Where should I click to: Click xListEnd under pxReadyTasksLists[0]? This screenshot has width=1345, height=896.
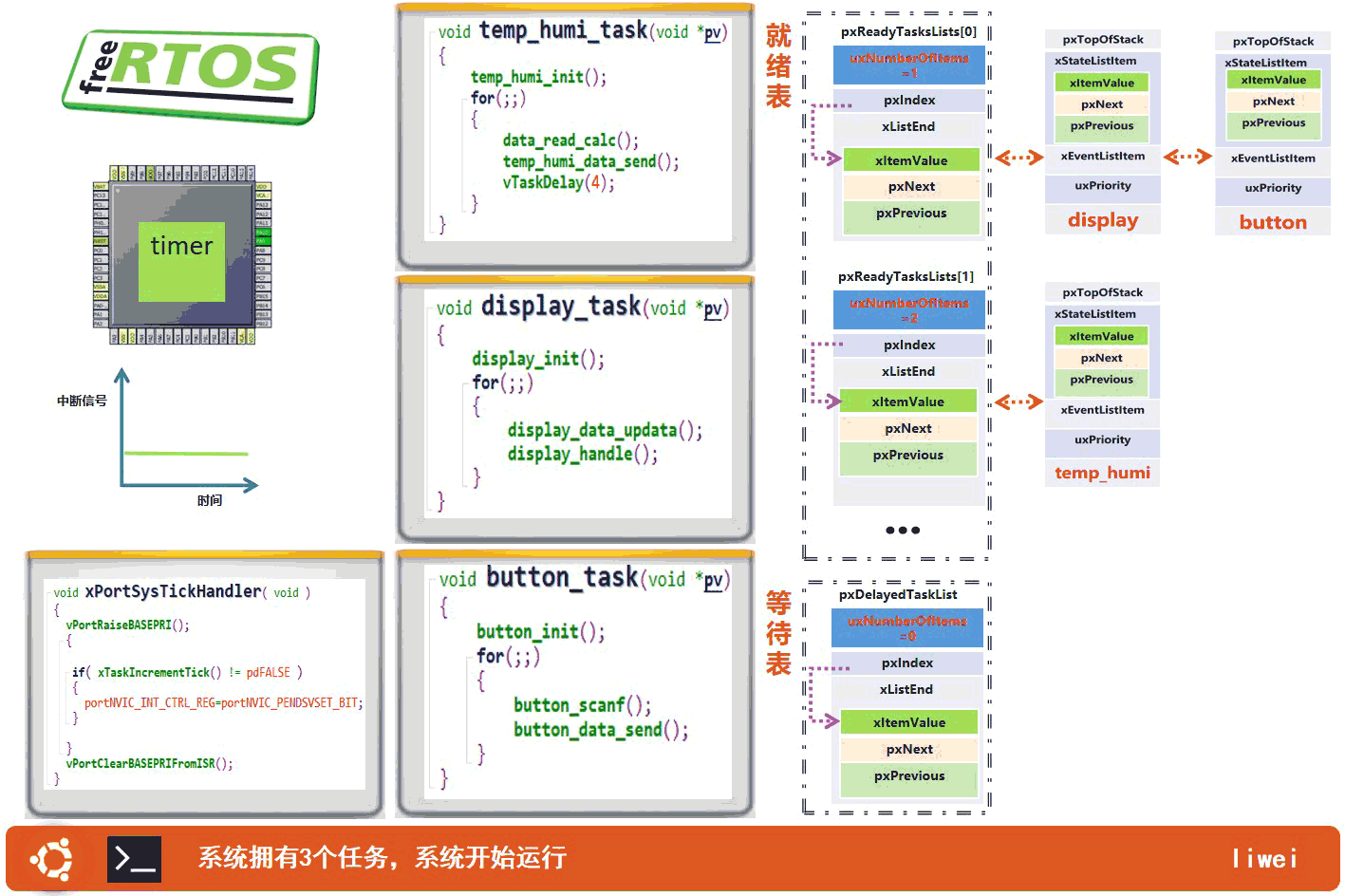pyautogui.click(x=908, y=127)
